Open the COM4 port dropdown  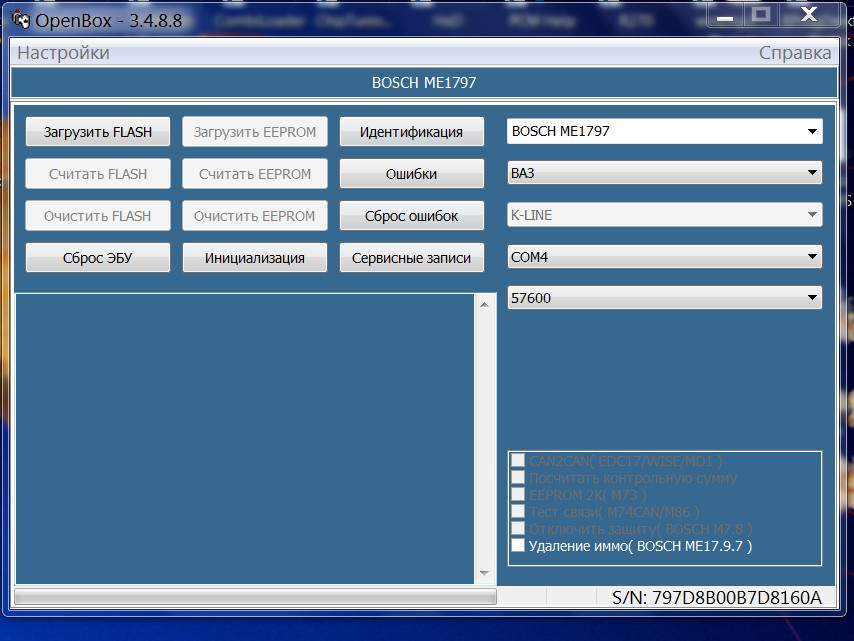664,257
